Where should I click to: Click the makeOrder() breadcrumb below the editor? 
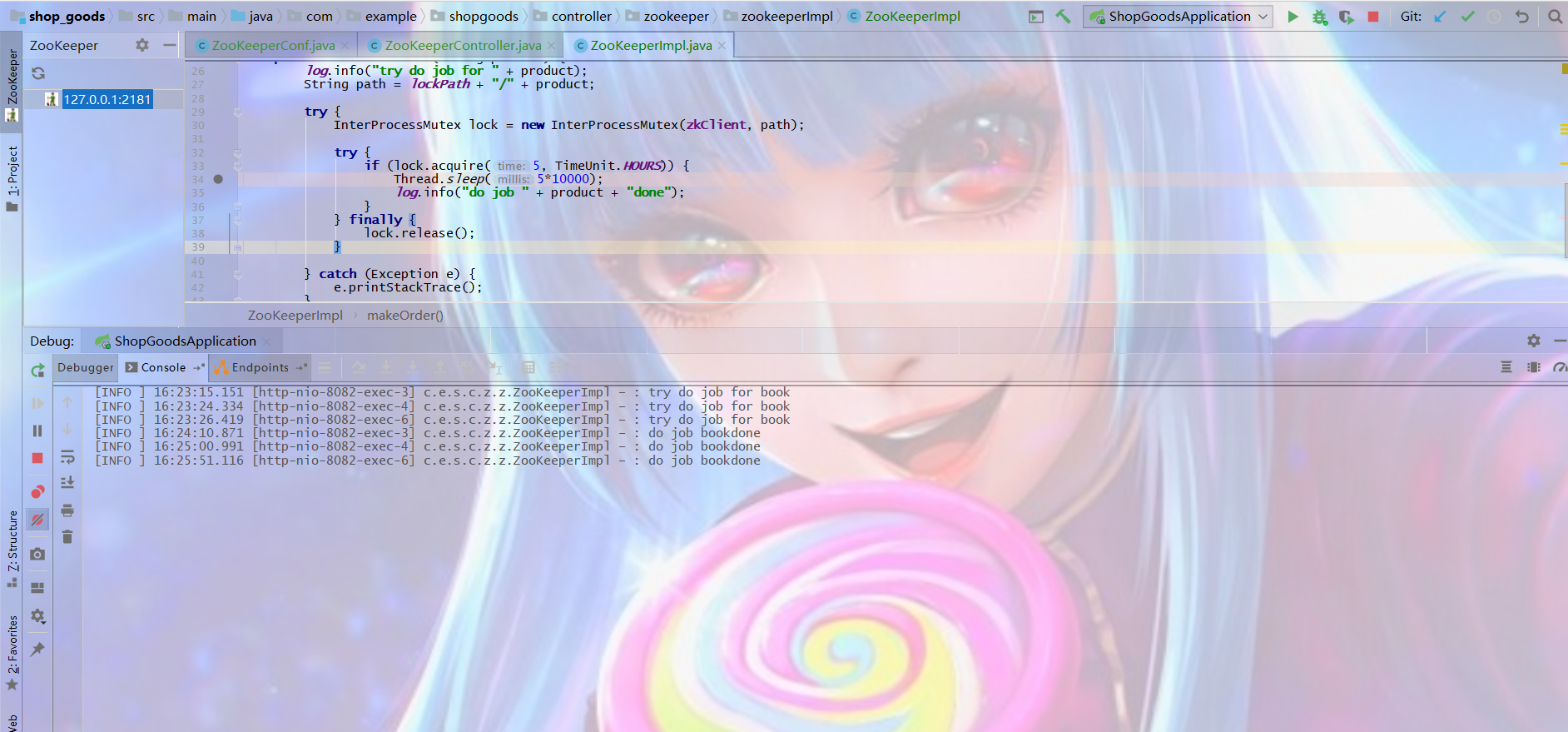[x=404, y=315]
